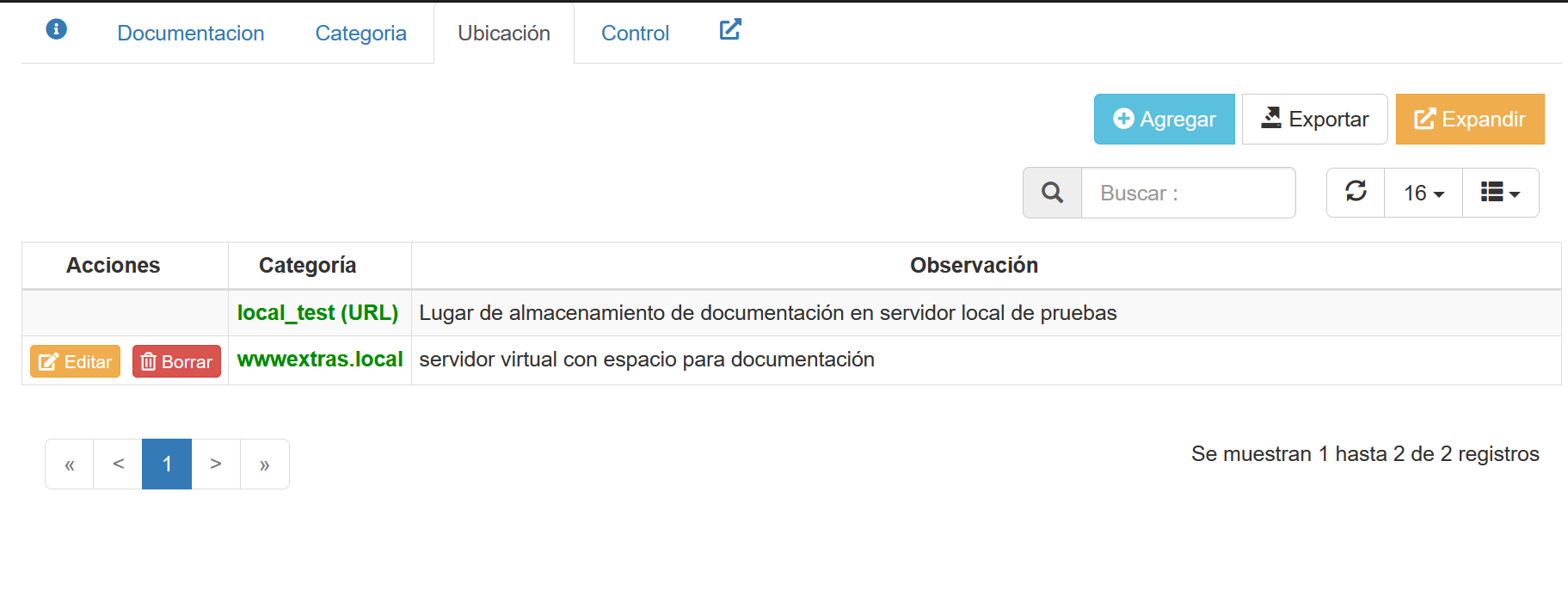
Task: Click the blue info icon tab
Action: [x=56, y=30]
